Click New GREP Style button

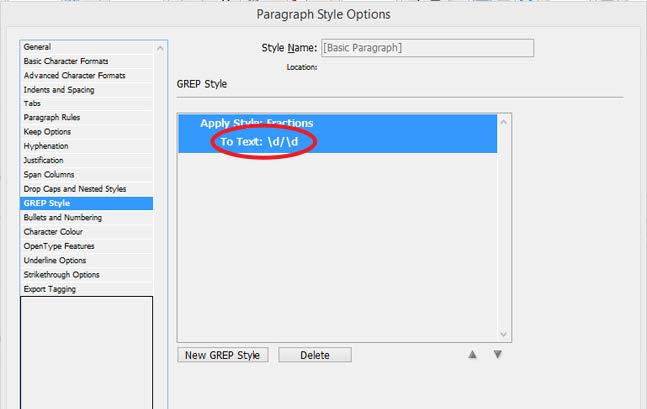223,355
